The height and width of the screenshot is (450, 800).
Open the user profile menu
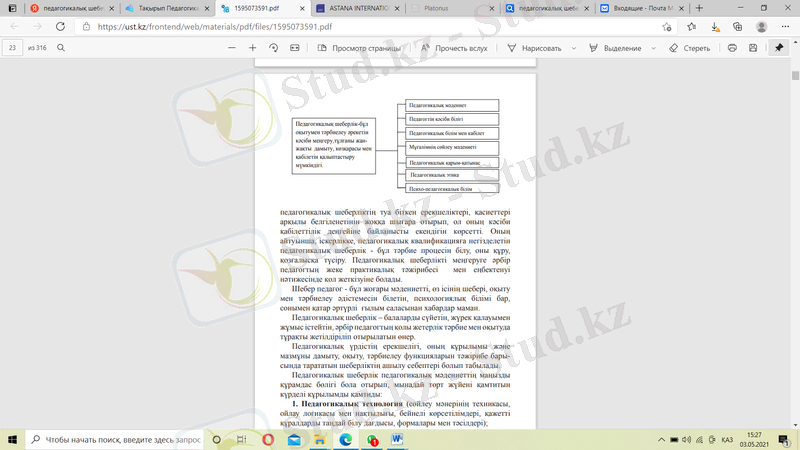point(762,27)
